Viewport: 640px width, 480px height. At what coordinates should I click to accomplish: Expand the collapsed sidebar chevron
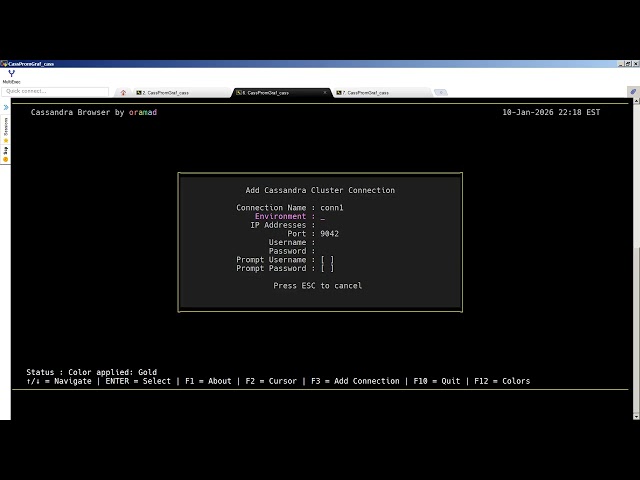6,107
